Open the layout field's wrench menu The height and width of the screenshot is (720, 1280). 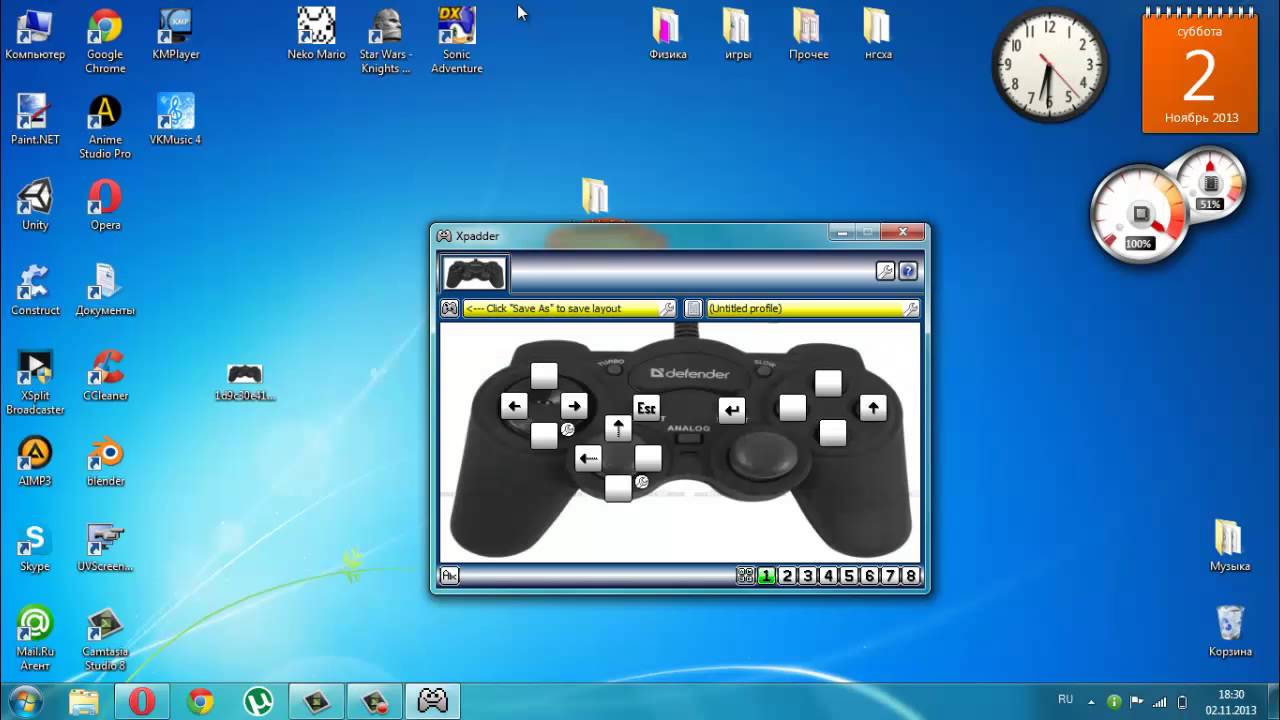click(x=667, y=309)
